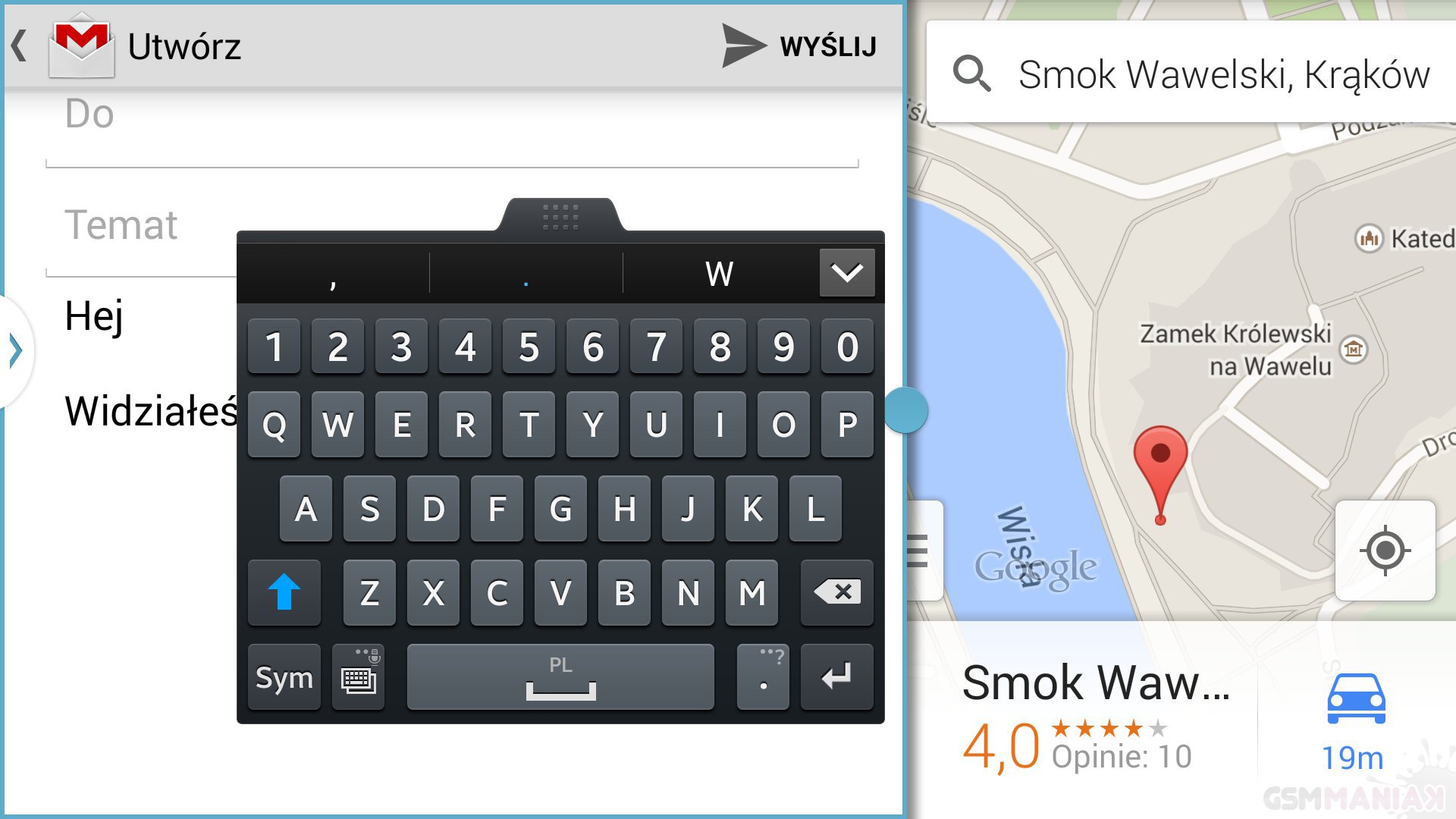Open the Sym symbols keyboard

[284, 676]
